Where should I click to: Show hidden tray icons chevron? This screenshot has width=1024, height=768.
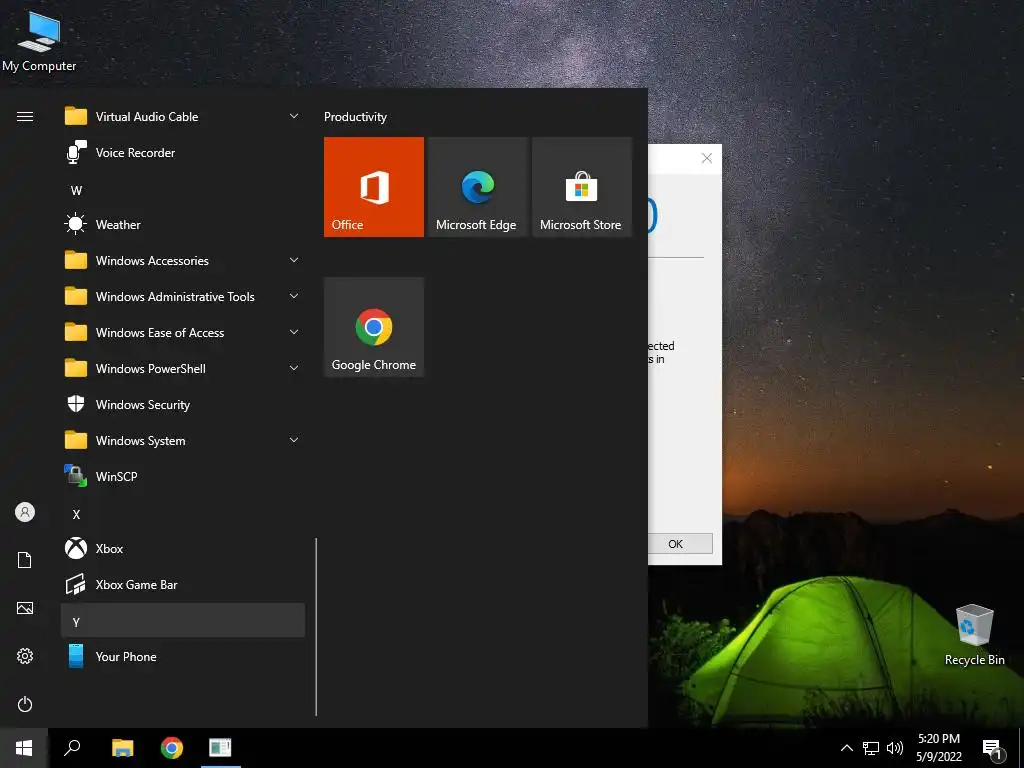[x=846, y=748]
